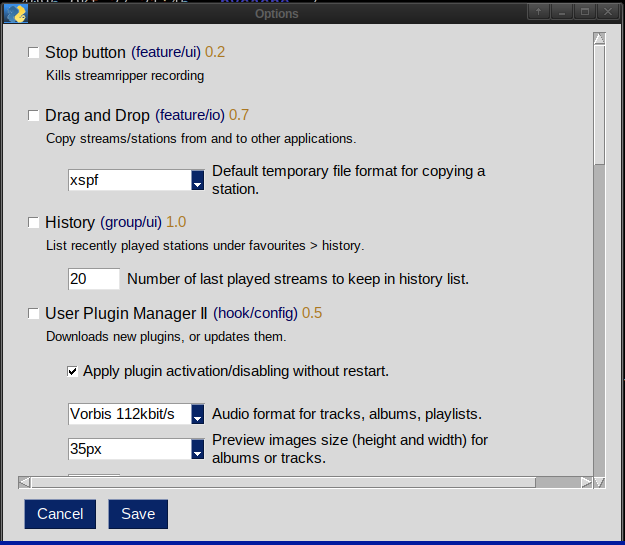The width and height of the screenshot is (625, 545).
Task: Click the Python logo window menu icon
Action: pos(15,11)
